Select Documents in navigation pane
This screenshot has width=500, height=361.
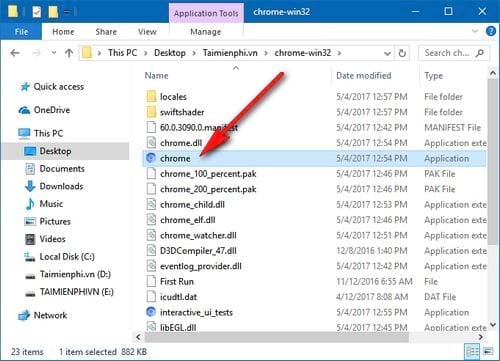[62, 169]
